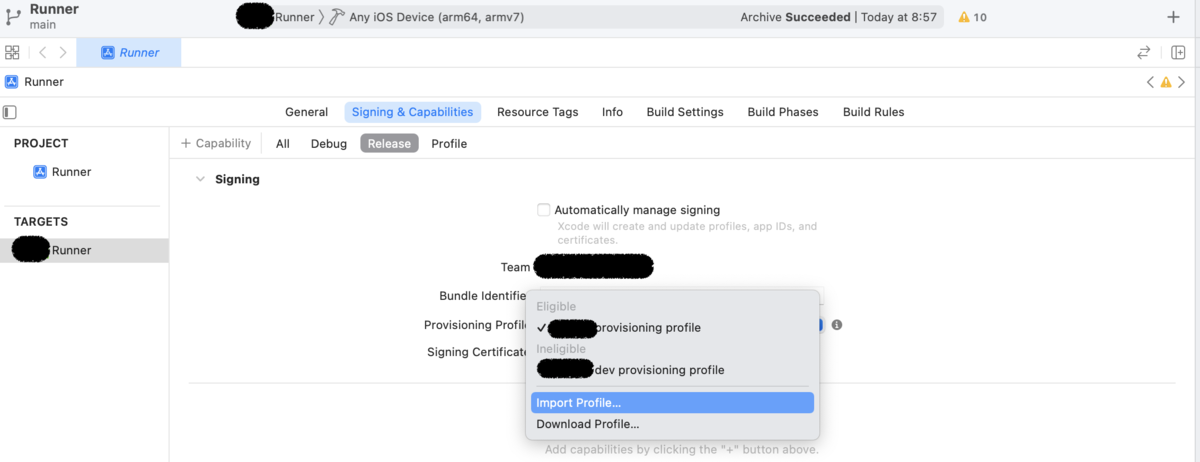Click the warning triangle showing 10 issues

coord(972,17)
